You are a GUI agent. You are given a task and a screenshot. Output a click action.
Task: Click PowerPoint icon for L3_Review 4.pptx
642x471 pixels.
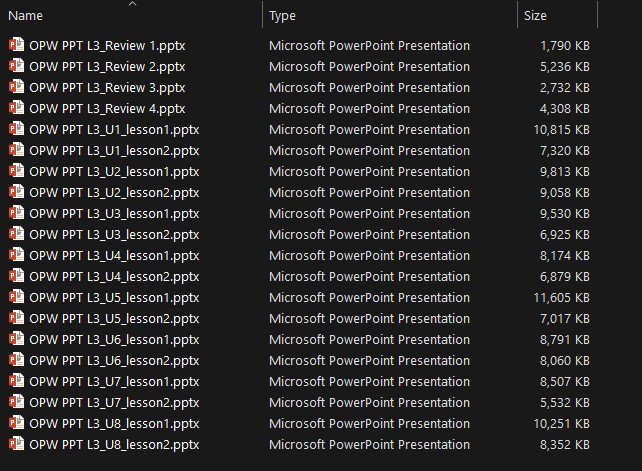tap(16, 108)
